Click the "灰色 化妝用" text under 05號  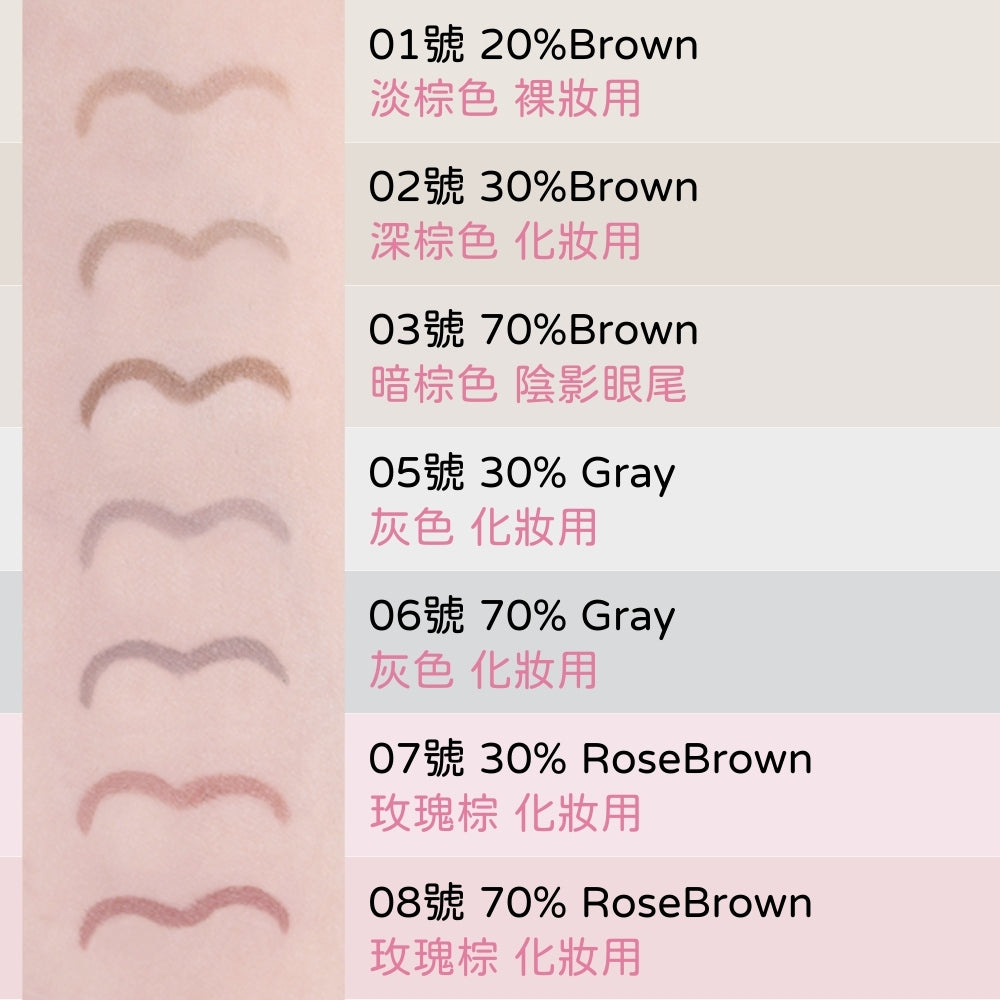[x=483, y=527]
